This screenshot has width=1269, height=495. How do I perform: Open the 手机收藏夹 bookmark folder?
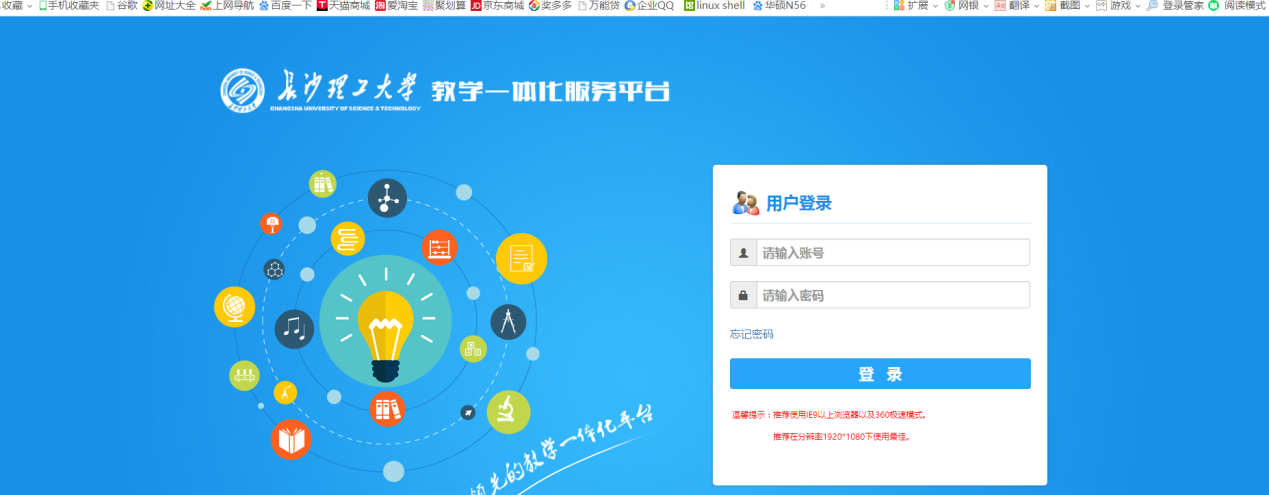(69, 6)
